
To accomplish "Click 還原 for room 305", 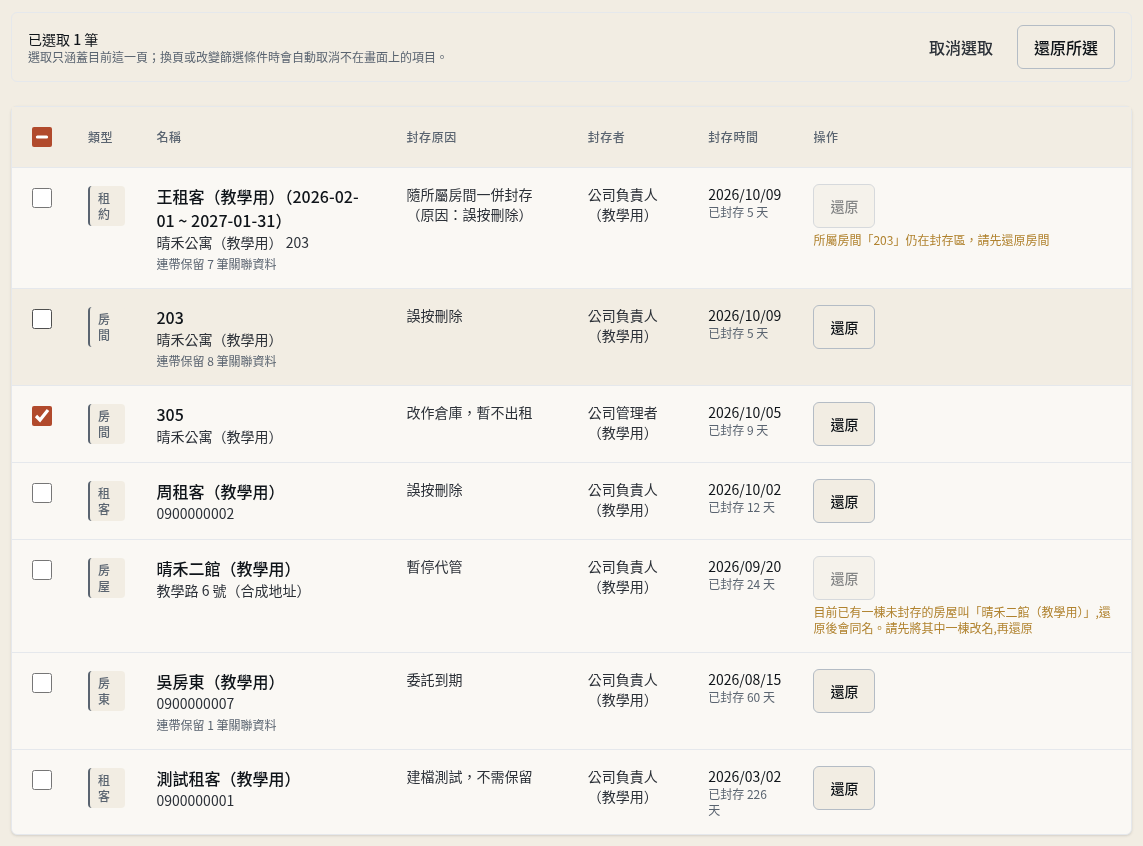I will point(843,424).
